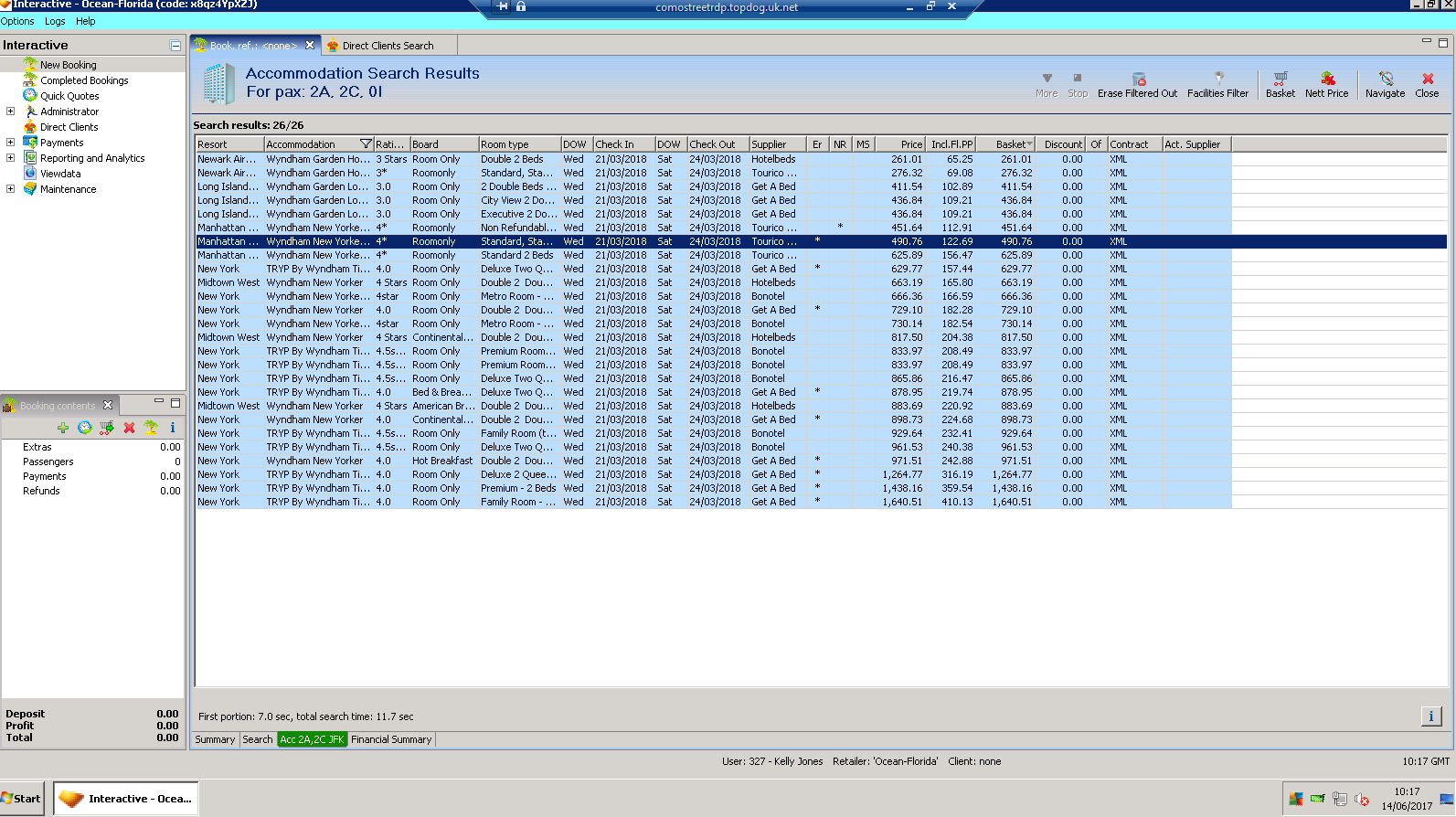Switch to the Search bottom tab
The width and height of the screenshot is (1456, 817).
[258, 739]
